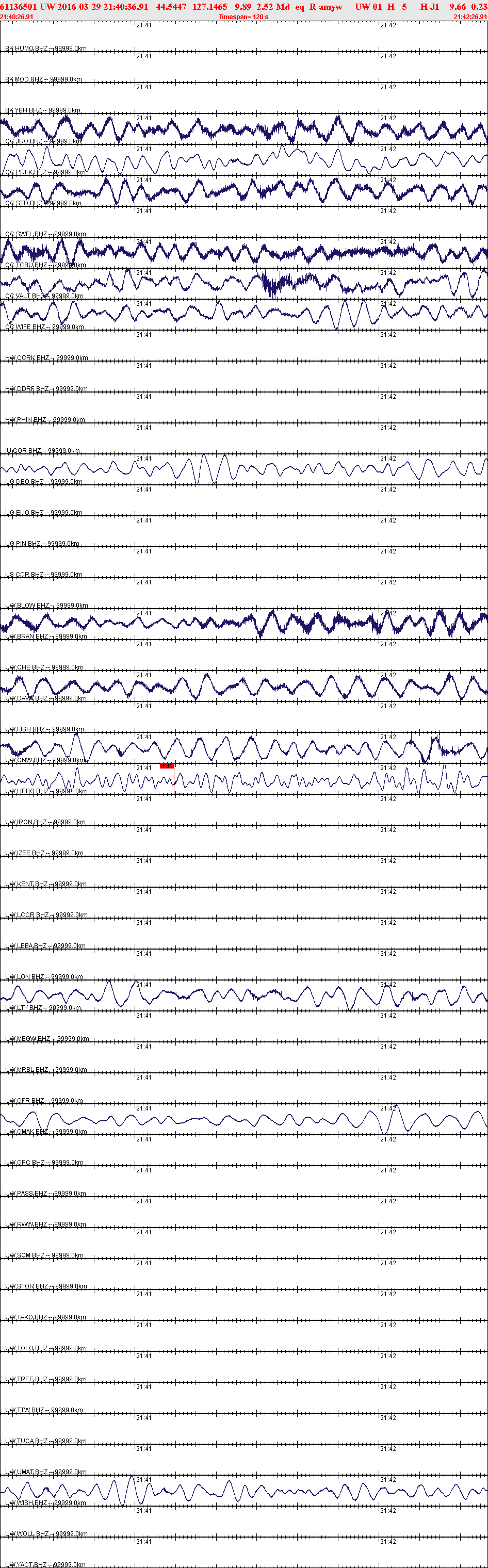This screenshot has height=1568, width=488.
Task: Select the UW.STOR BHZ channel label
Action: point(45,1287)
